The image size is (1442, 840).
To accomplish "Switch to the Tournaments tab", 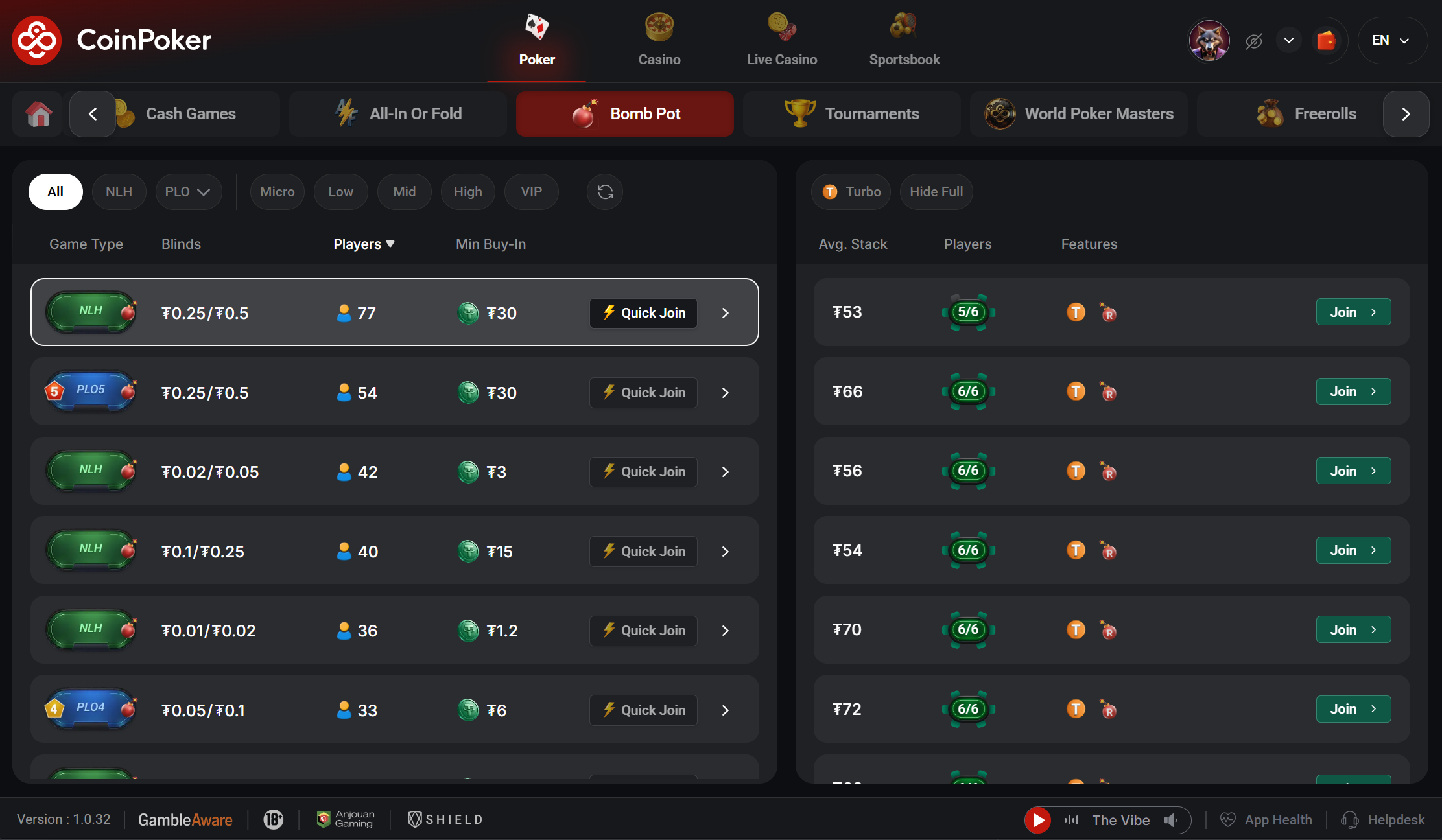I will pyautogui.click(x=852, y=114).
